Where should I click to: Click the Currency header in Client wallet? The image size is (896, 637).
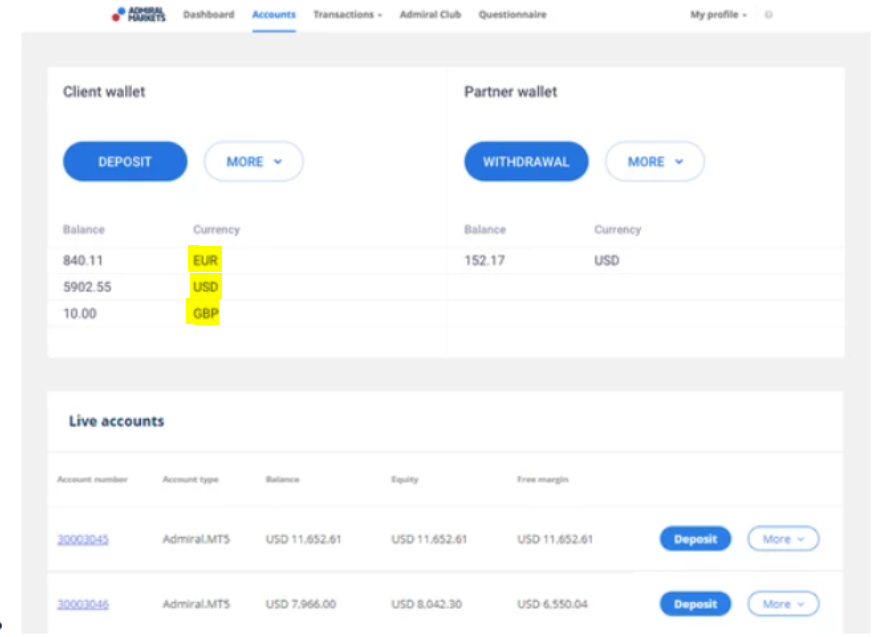(x=217, y=230)
